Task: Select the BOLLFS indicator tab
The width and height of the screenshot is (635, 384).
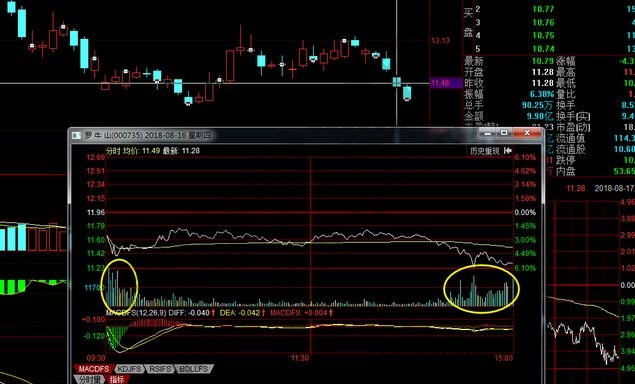Action: (193, 369)
